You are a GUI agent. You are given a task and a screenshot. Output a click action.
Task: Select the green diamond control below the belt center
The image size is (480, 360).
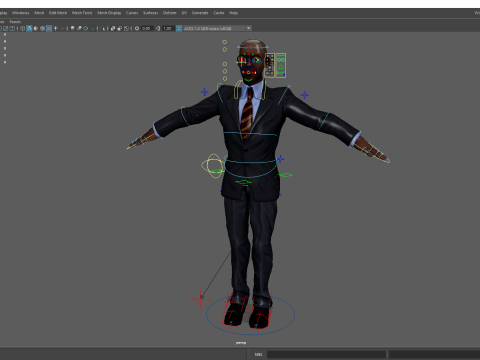244,182
